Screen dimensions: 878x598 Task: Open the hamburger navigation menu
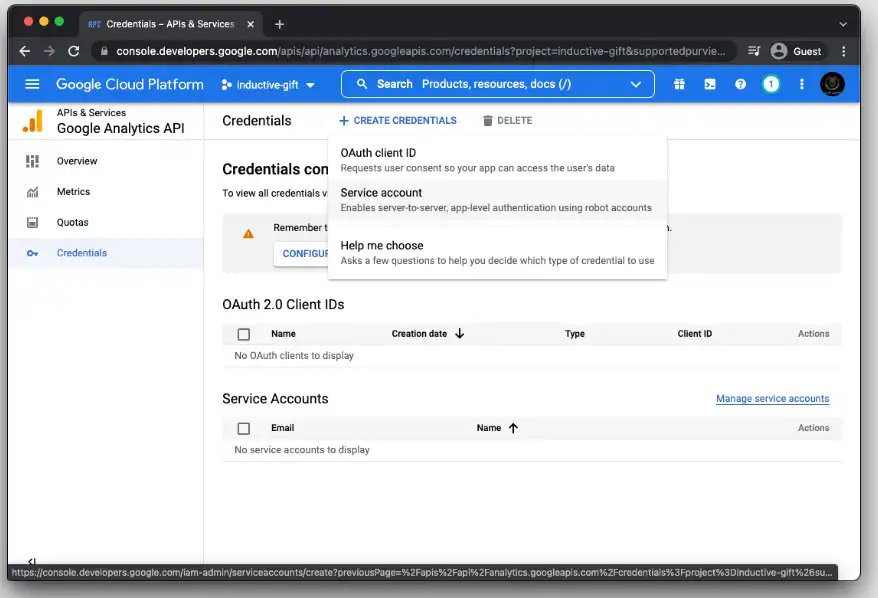click(32, 84)
